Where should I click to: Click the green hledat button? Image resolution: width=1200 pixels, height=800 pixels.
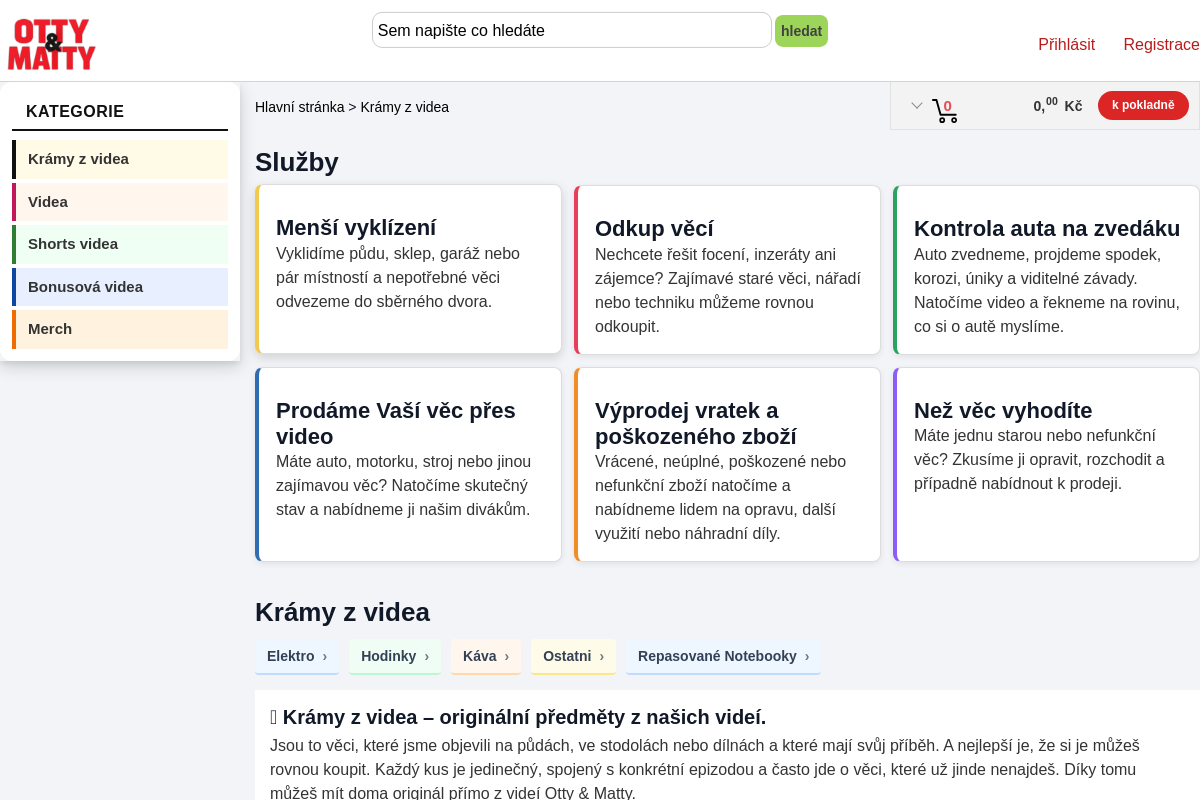tap(801, 31)
